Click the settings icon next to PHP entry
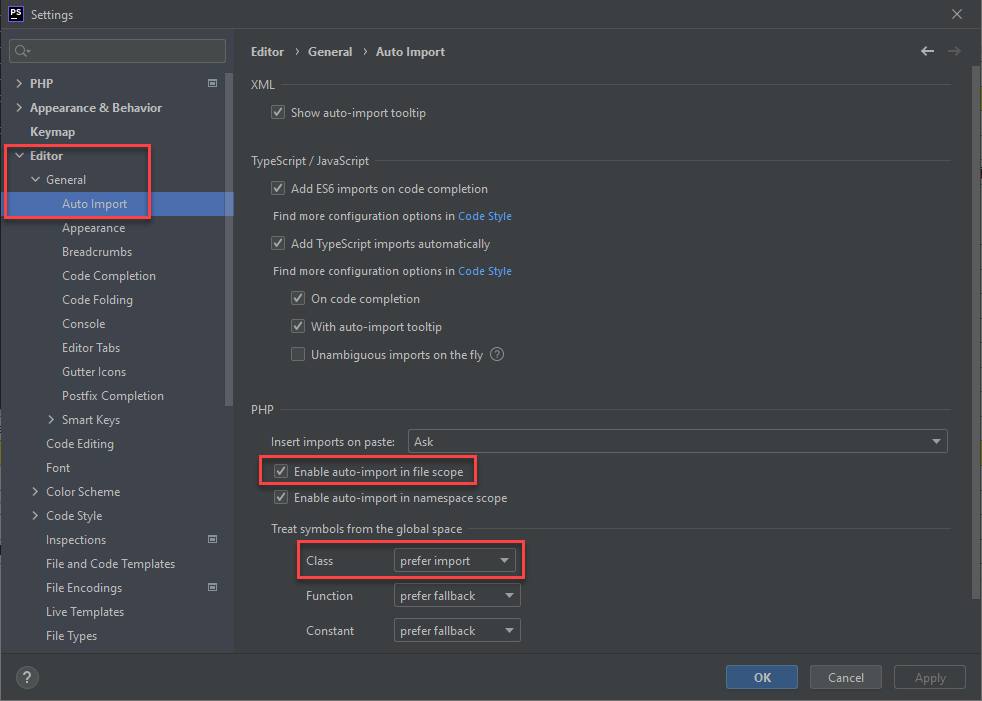 point(212,83)
